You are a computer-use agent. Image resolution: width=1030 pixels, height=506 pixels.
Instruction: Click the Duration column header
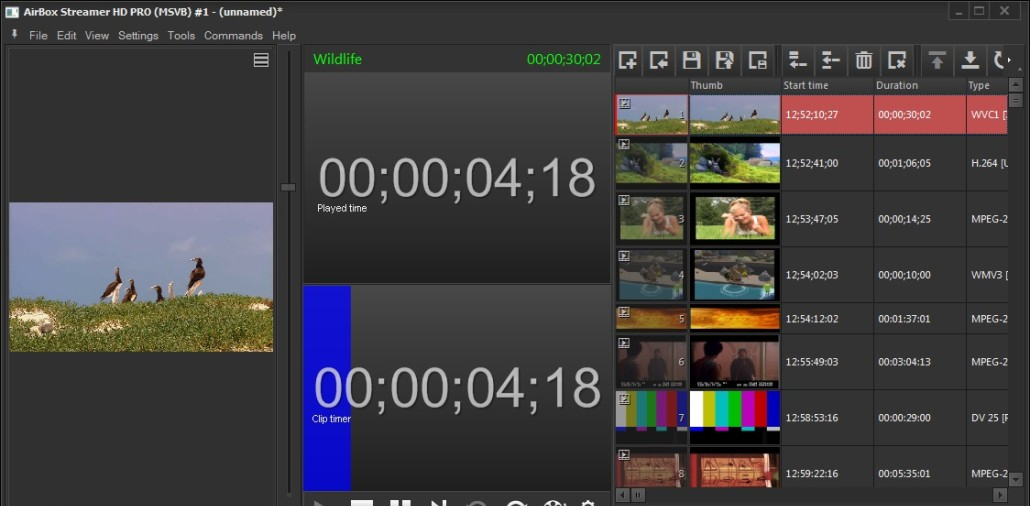coord(920,85)
